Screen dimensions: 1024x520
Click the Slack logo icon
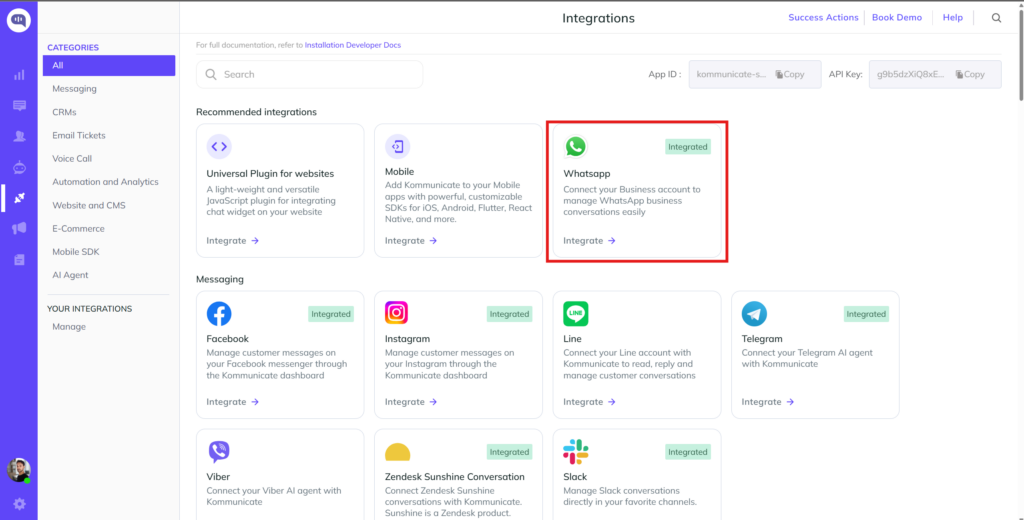[x=575, y=451]
